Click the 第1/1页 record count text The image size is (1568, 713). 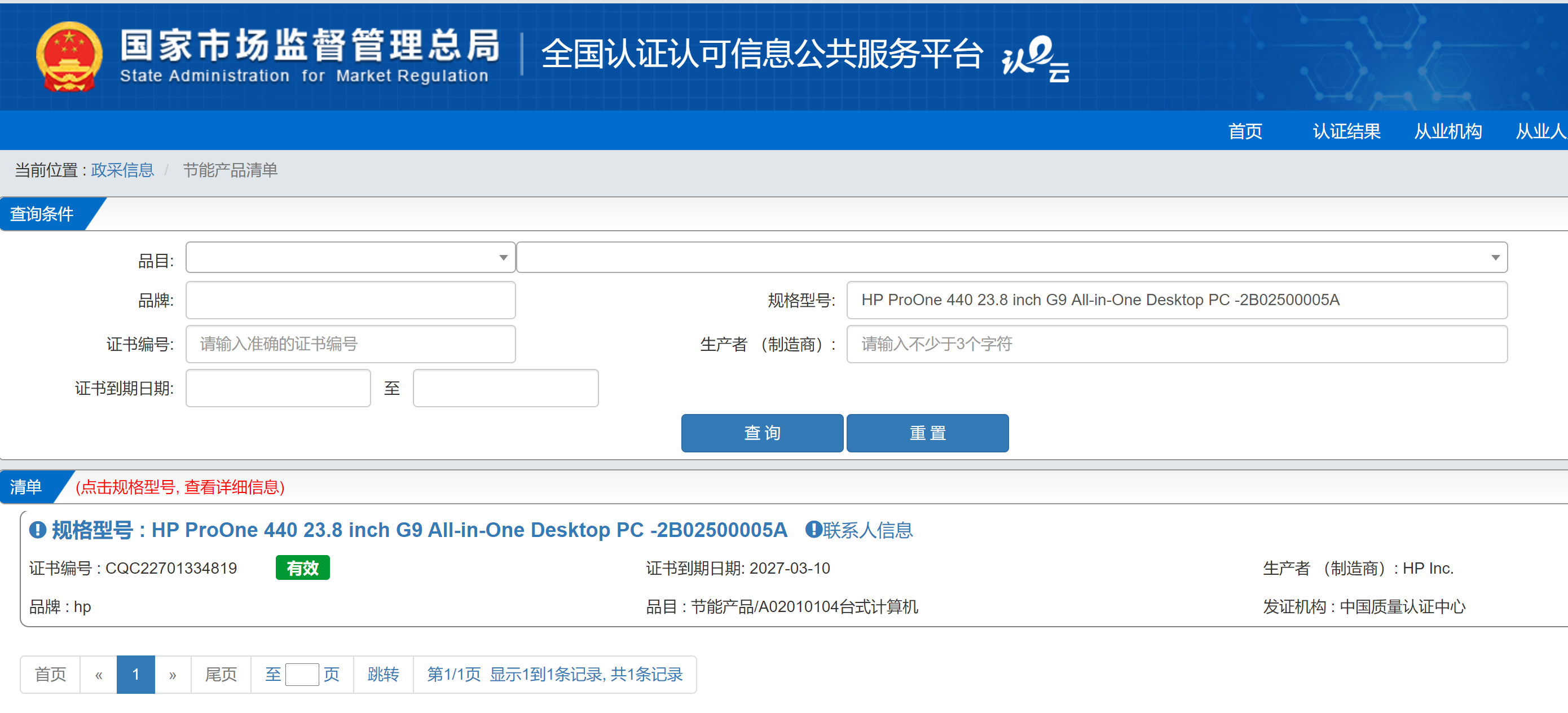pyautogui.click(x=554, y=674)
